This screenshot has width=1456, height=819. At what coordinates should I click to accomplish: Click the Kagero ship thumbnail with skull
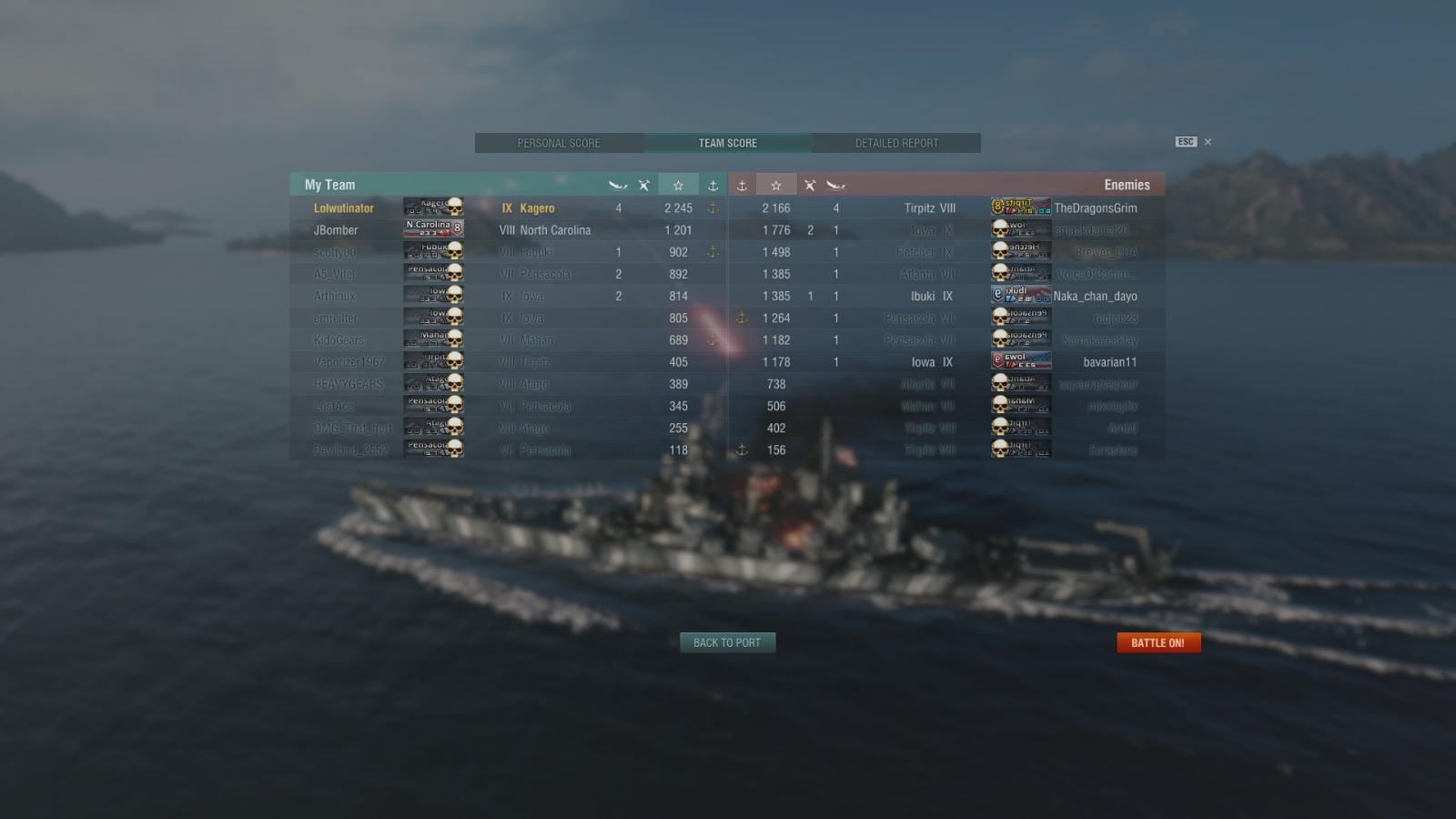[433, 207]
